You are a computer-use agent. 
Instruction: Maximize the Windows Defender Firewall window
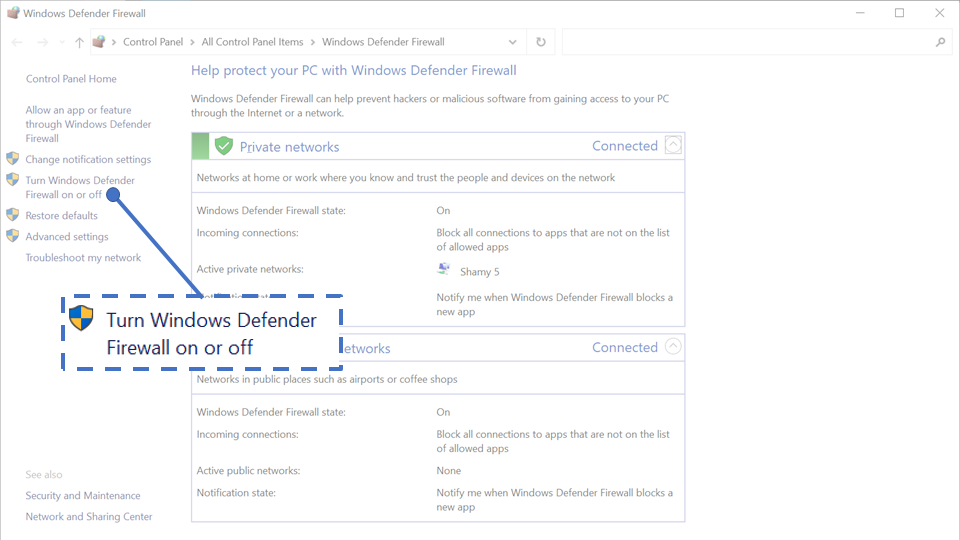tap(899, 13)
